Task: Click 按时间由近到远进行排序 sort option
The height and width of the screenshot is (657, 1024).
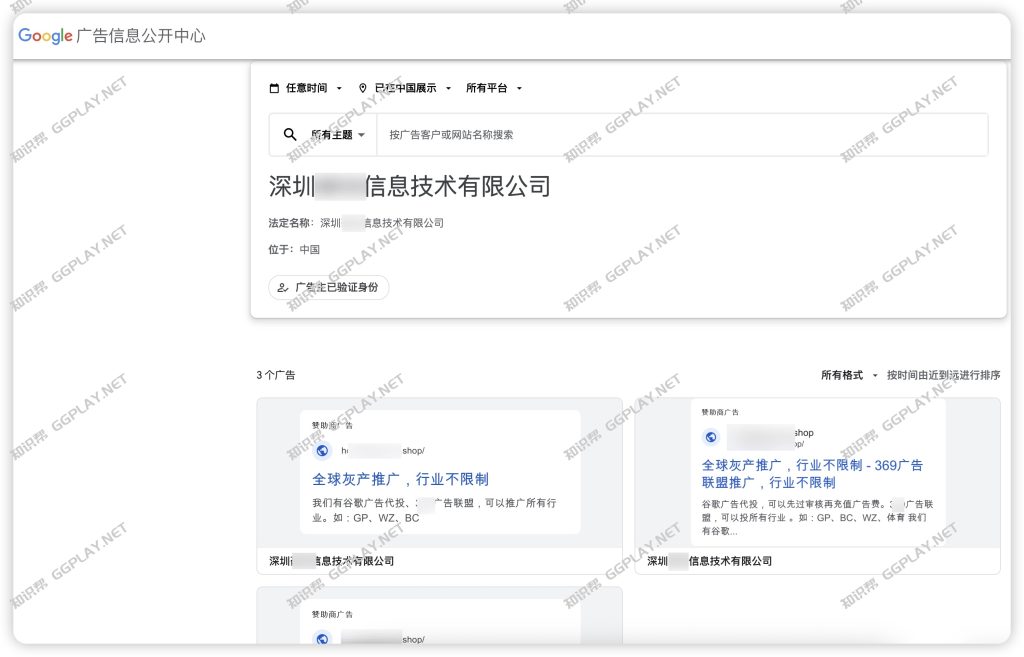Action: (943, 375)
